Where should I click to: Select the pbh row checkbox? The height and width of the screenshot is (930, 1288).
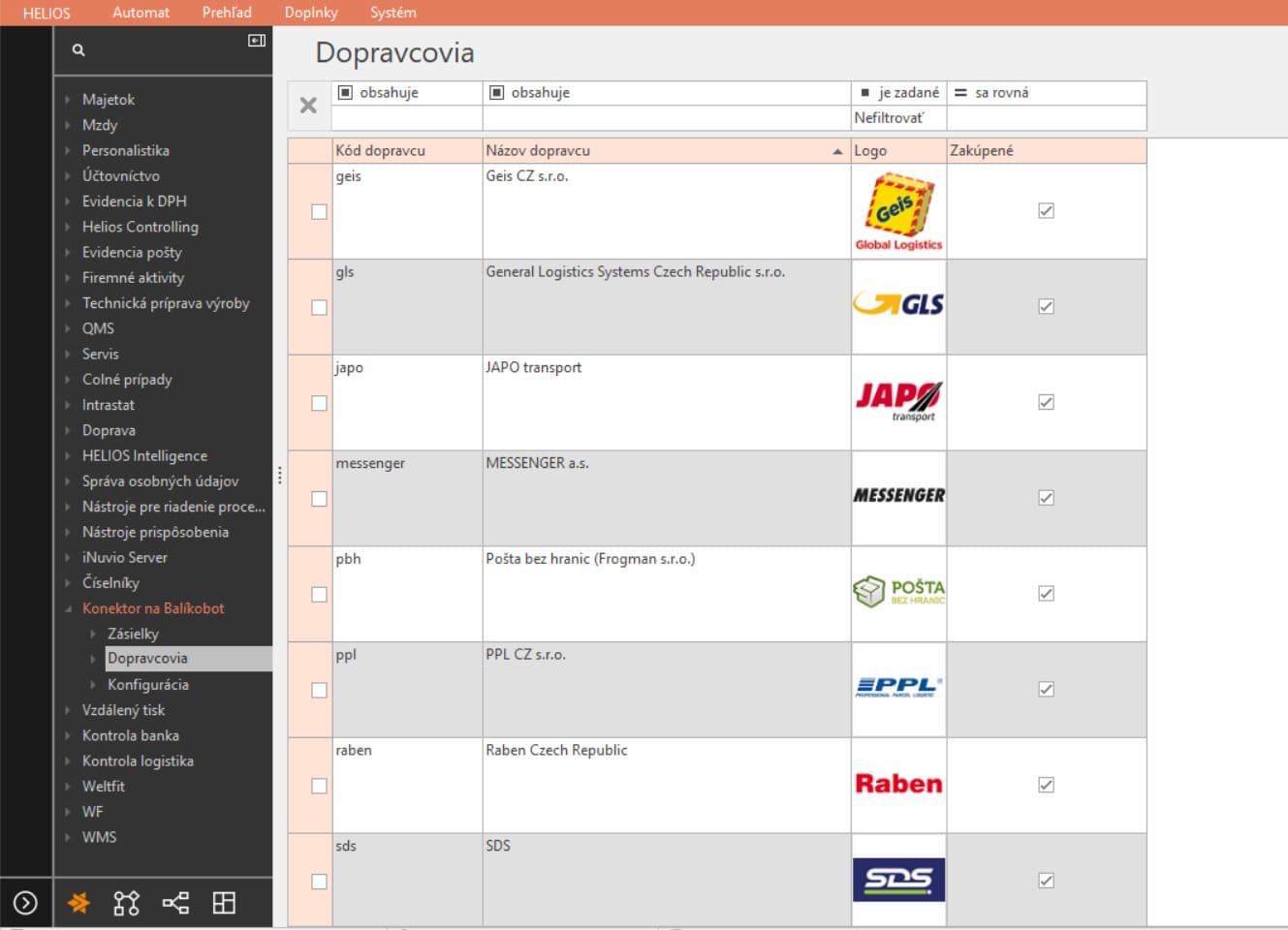(x=319, y=595)
